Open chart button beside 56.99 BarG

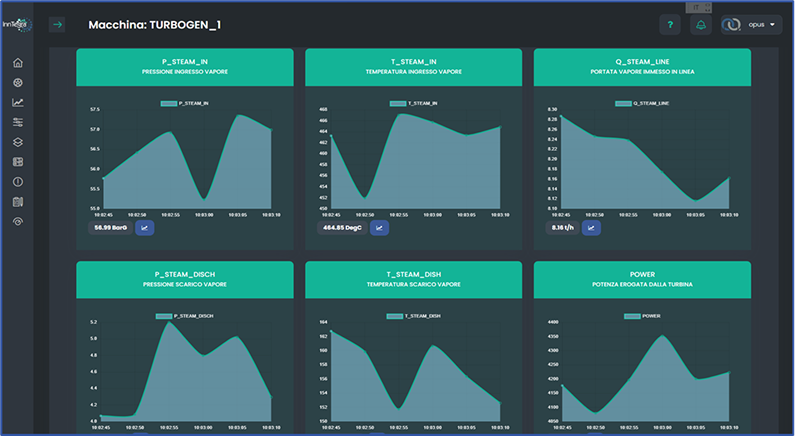click(144, 228)
